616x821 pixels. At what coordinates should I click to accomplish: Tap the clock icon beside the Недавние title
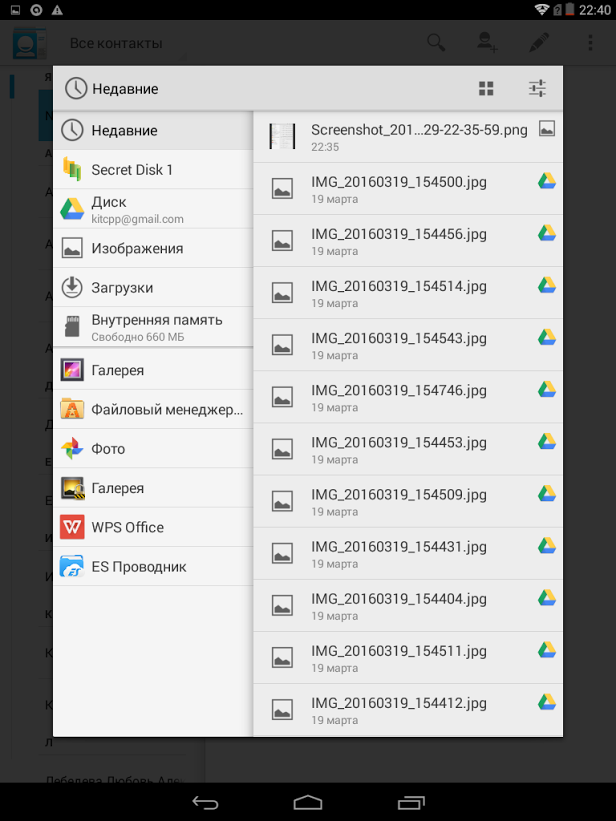tap(76, 88)
